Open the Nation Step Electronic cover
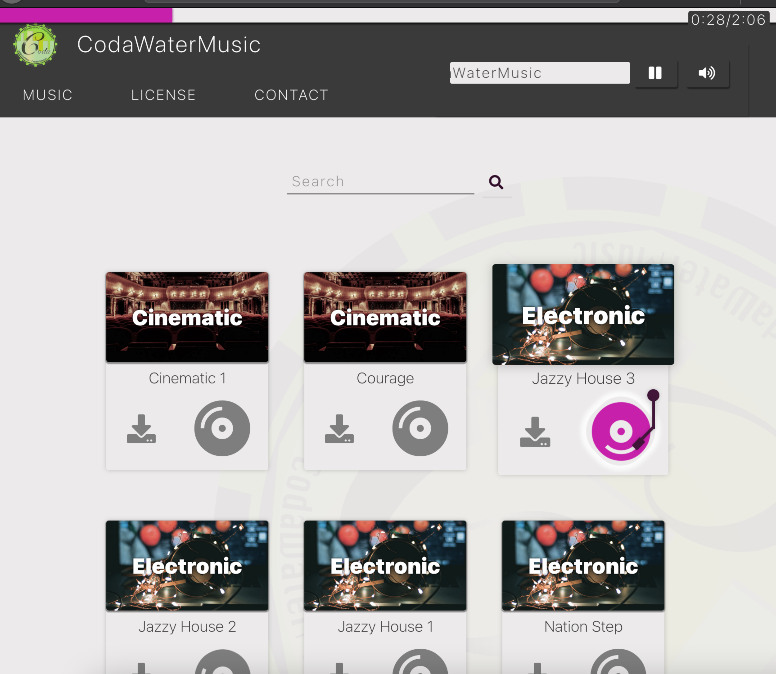This screenshot has height=674, width=776. coord(583,566)
